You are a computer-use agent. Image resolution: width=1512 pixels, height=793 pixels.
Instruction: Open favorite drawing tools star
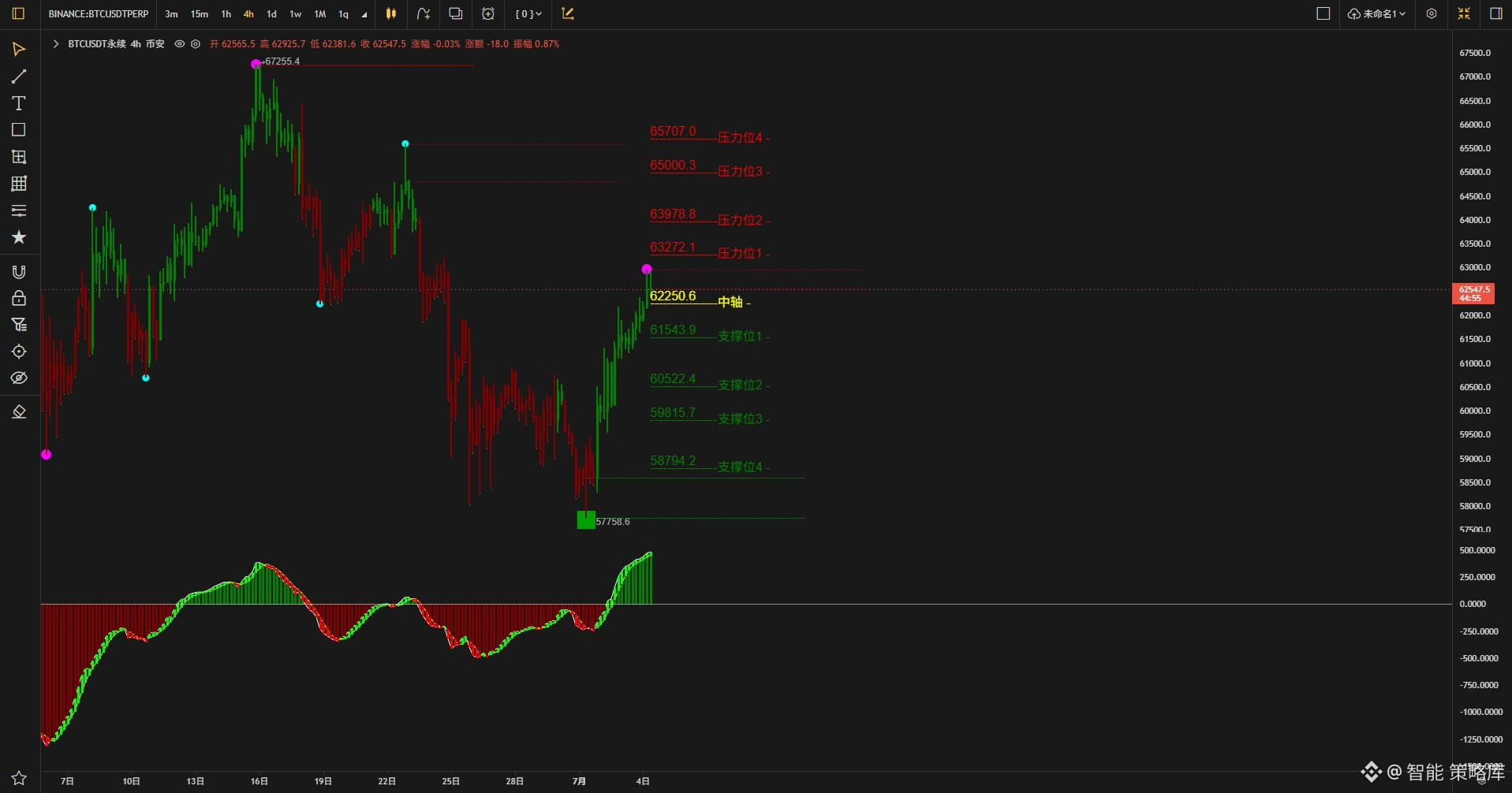click(x=19, y=237)
